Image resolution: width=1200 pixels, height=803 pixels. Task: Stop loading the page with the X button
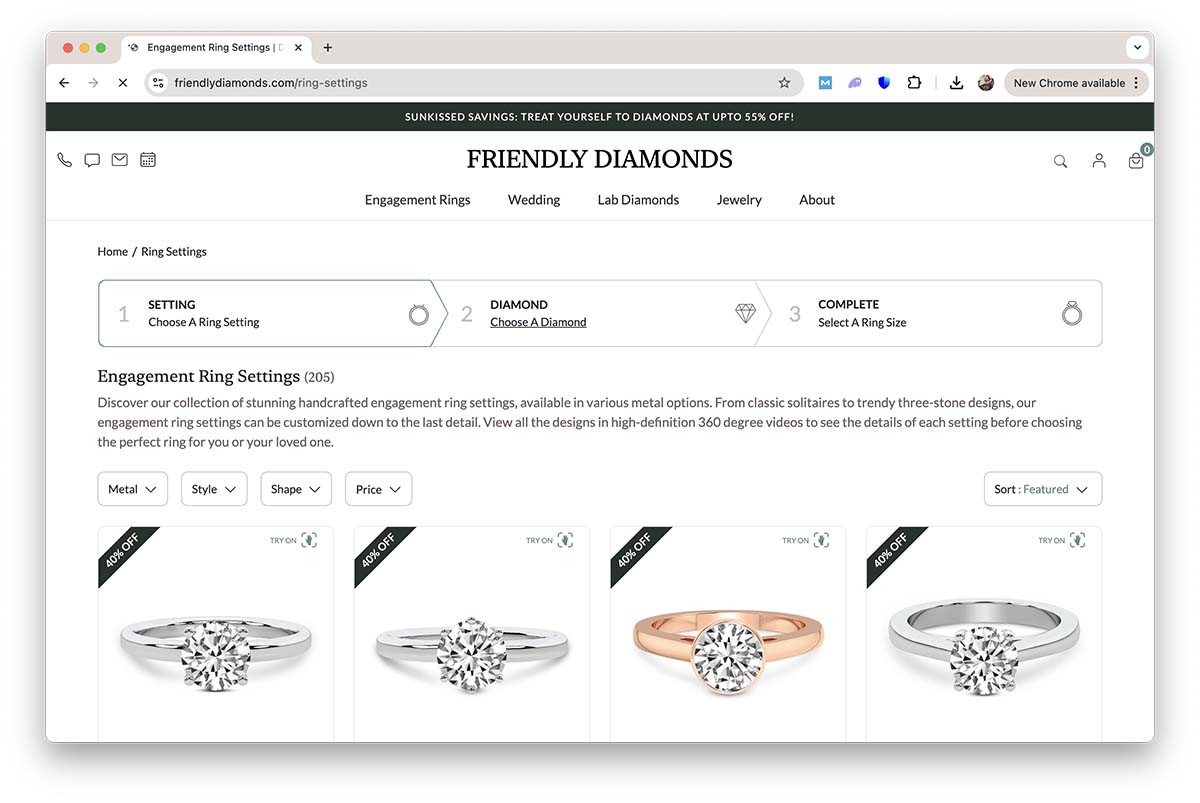(122, 83)
